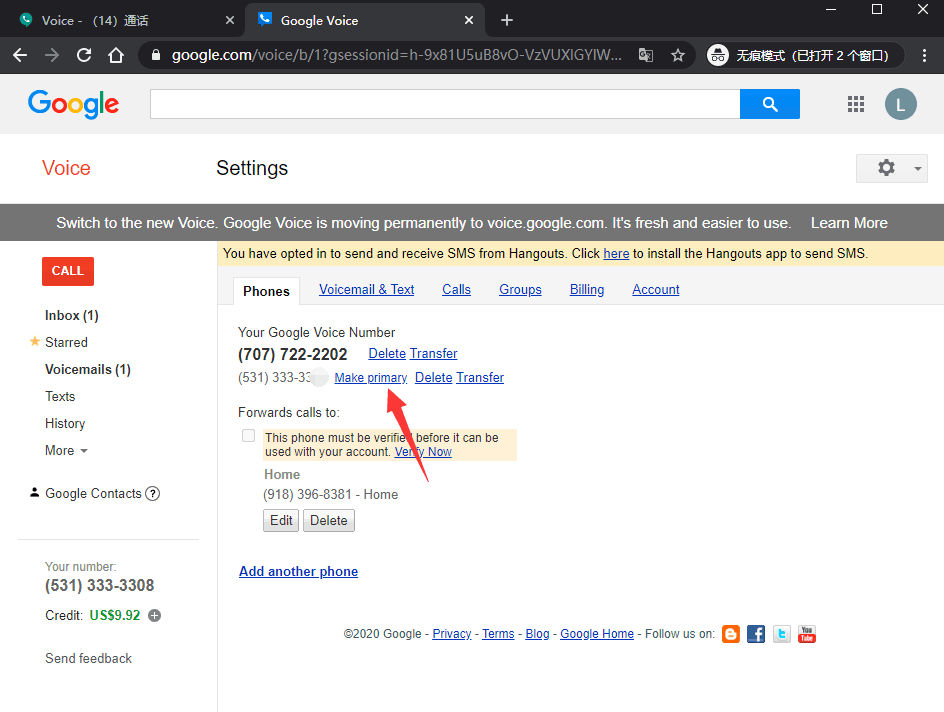Switch to the Billing tab
The height and width of the screenshot is (712, 944).
coord(587,290)
